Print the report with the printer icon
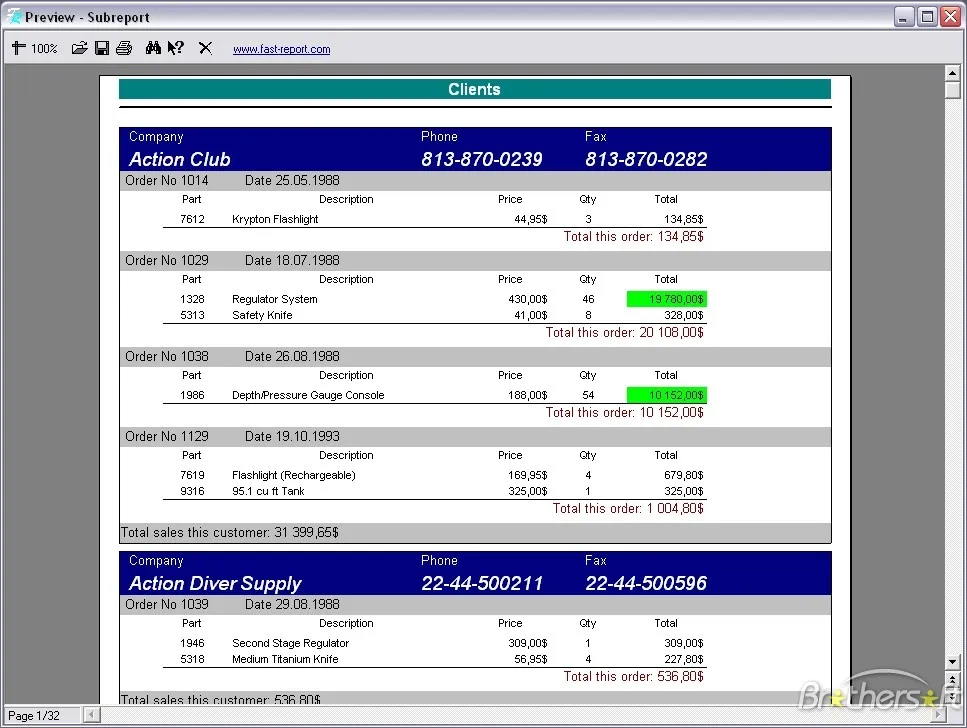The height and width of the screenshot is (728, 967). tap(124, 48)
